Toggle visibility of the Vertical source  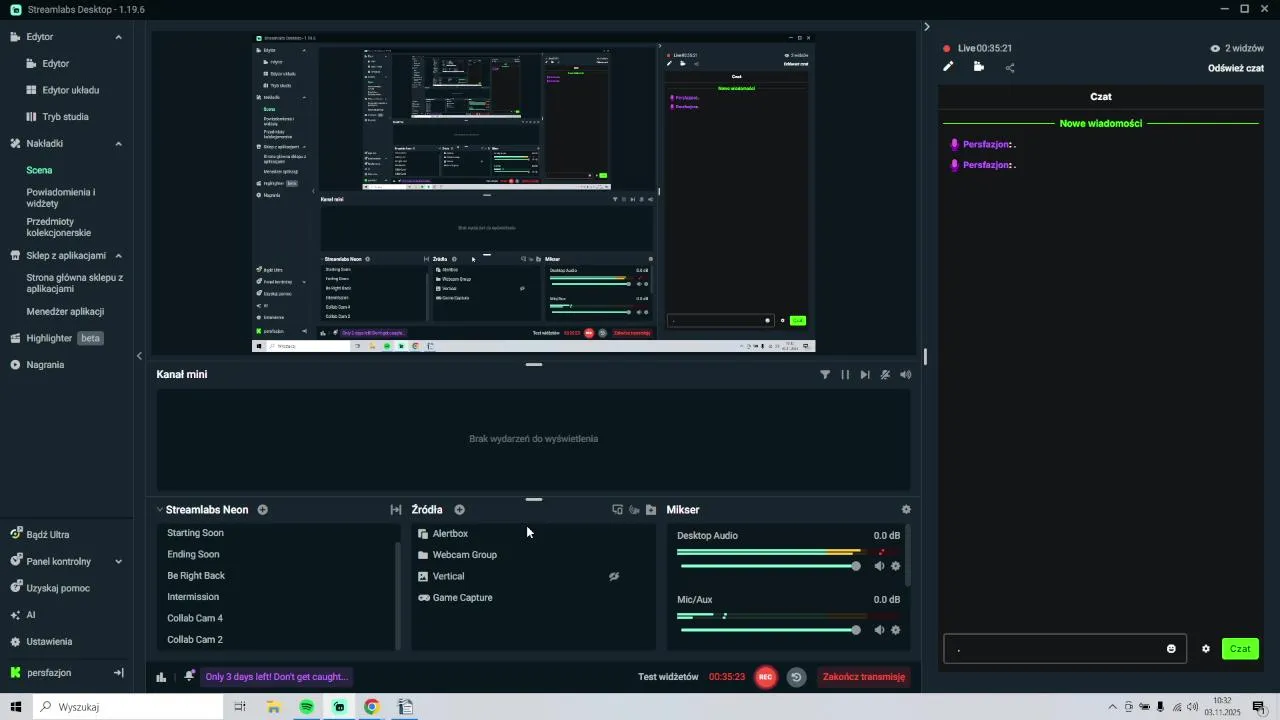(x=614, y=577)
